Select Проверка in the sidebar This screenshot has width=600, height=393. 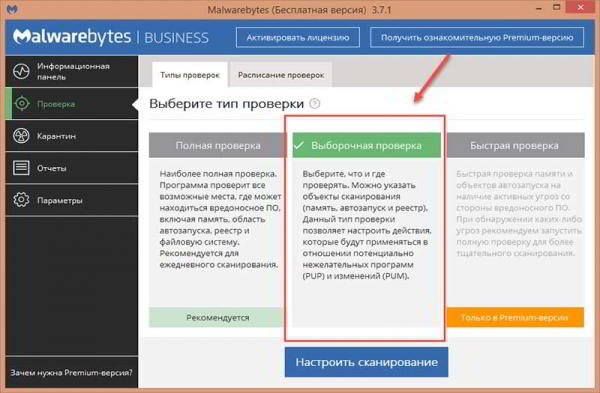pyautogui.click(x=72, y=103)
